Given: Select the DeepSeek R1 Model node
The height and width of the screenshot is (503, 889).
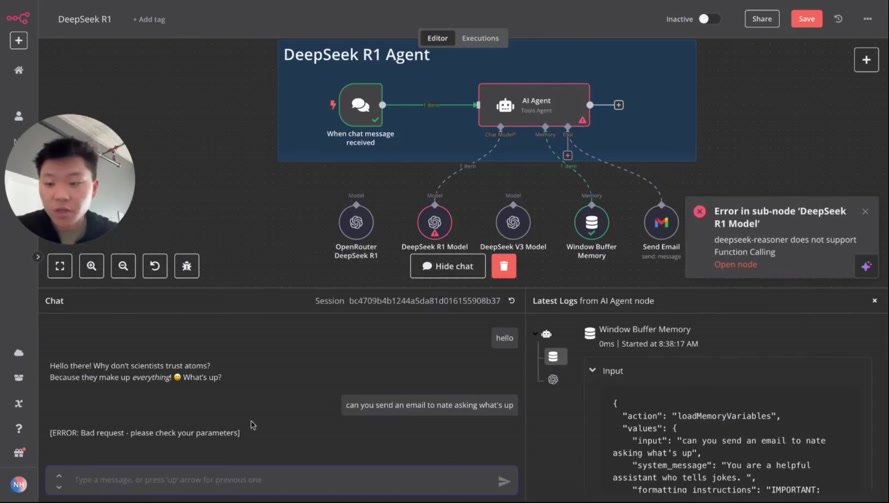Looking at the screenshot, I should pyautogui.click(x=434, y=222).
